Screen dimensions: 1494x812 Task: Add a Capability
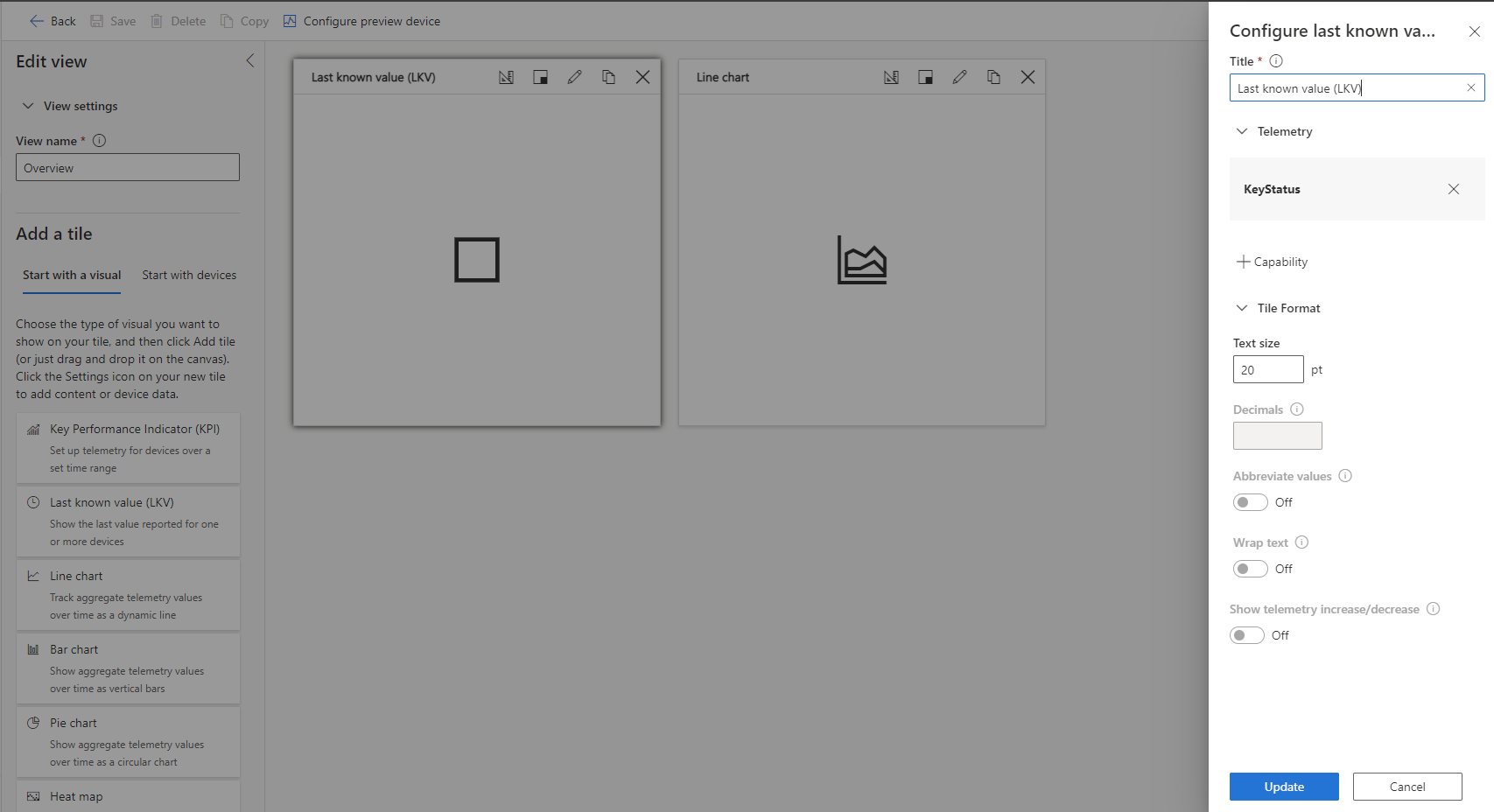point(1272,262)
